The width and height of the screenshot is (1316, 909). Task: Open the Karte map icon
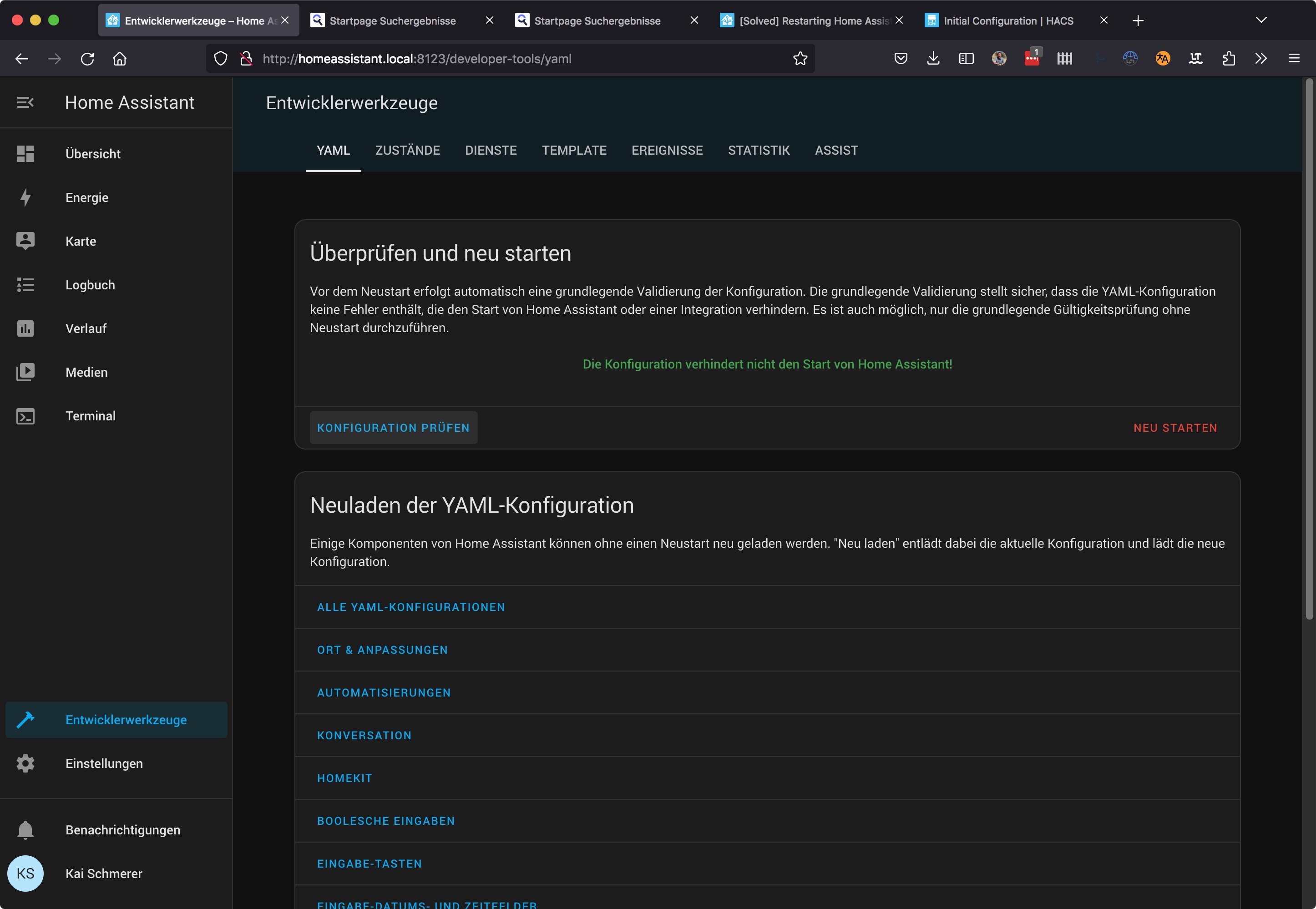coord(25,241)
